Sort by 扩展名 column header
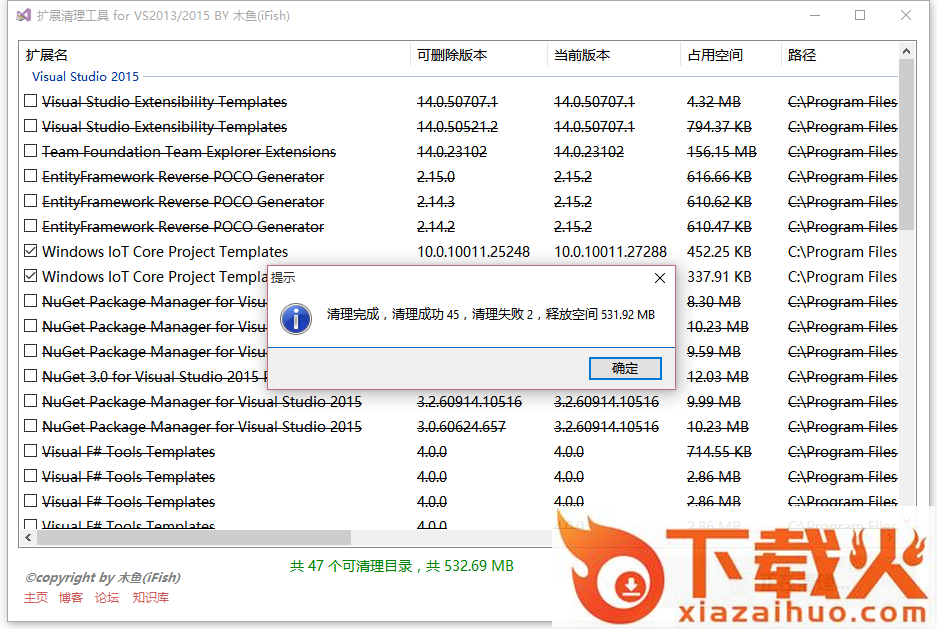This screenshot has width=937, height=629. click(x=215, y=55)
